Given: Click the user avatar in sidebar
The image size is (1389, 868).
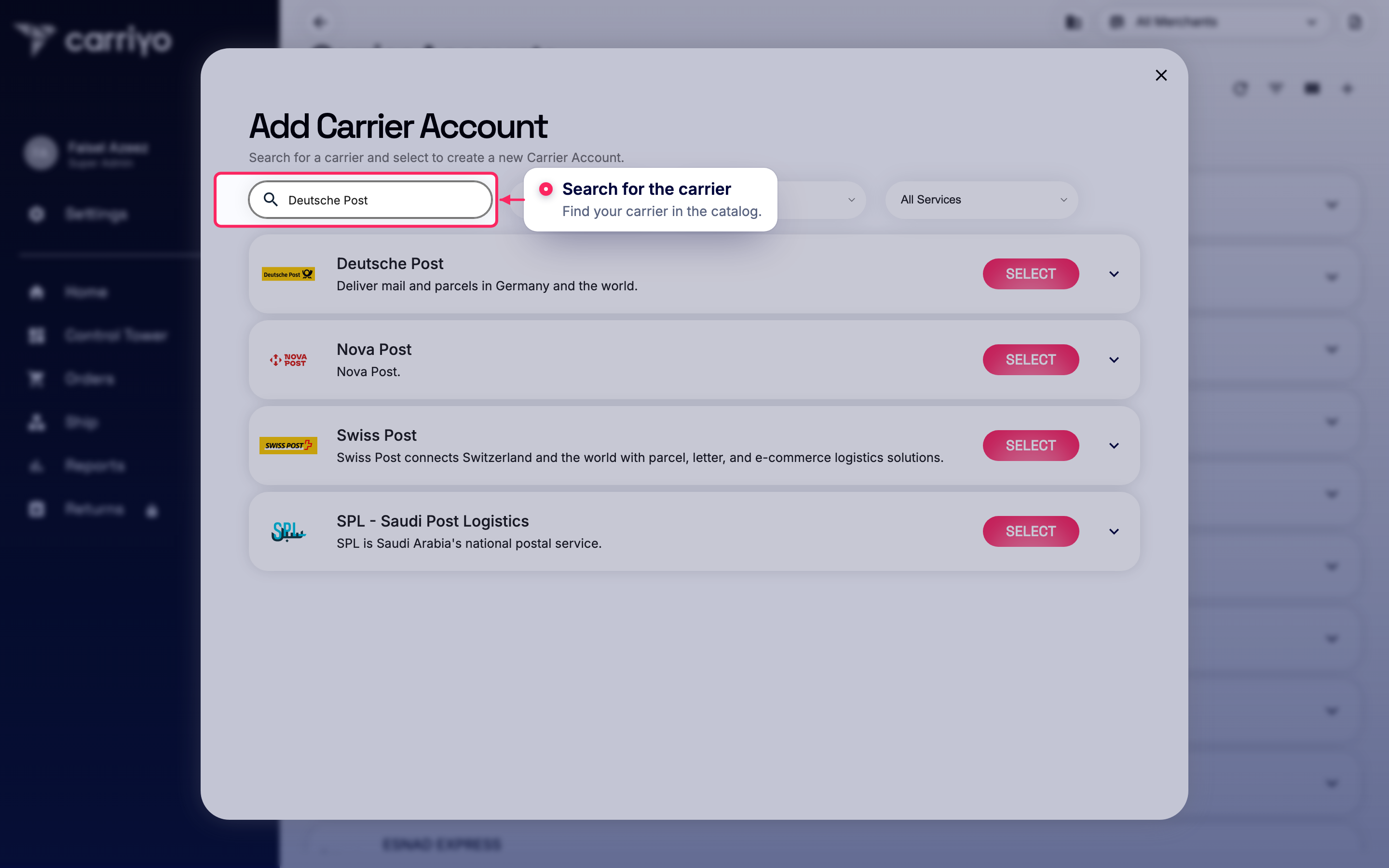Looking at the screenshot, I should 41,153.
